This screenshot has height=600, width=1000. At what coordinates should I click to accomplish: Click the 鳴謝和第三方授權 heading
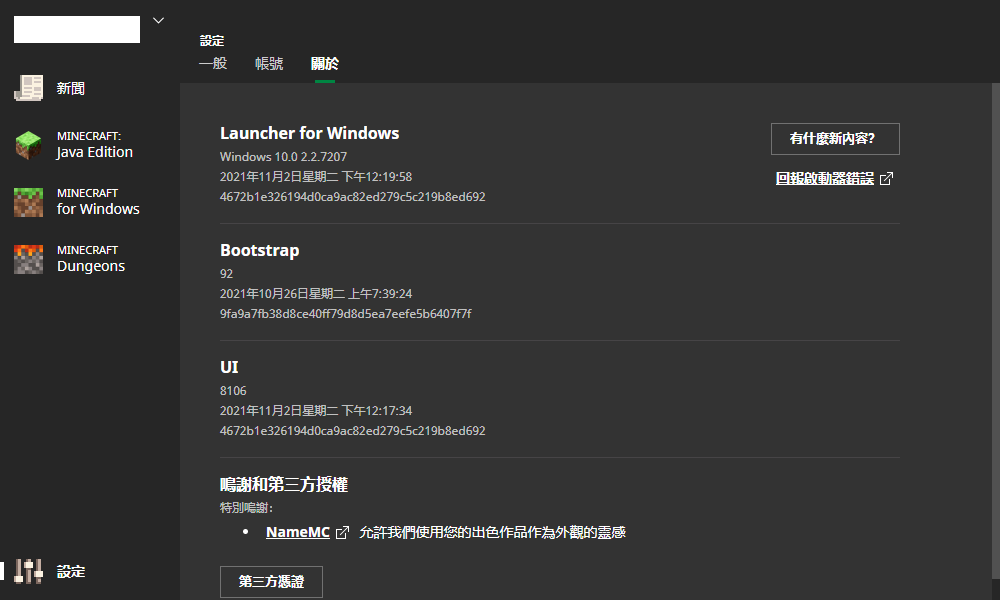[284, 485]
